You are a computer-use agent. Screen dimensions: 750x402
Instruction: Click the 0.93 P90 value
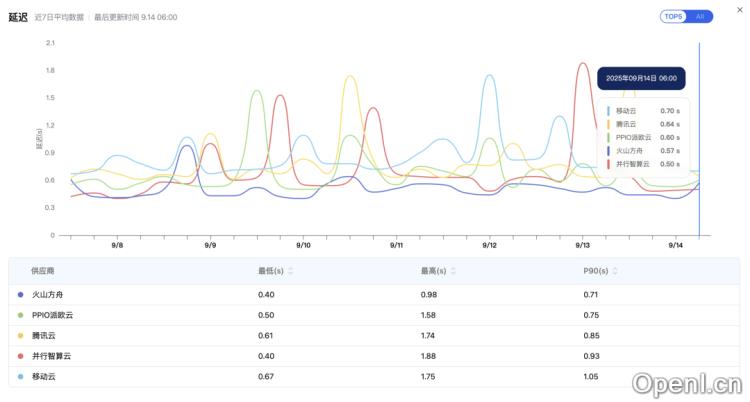pyautogui.click(x=591, y=356)
